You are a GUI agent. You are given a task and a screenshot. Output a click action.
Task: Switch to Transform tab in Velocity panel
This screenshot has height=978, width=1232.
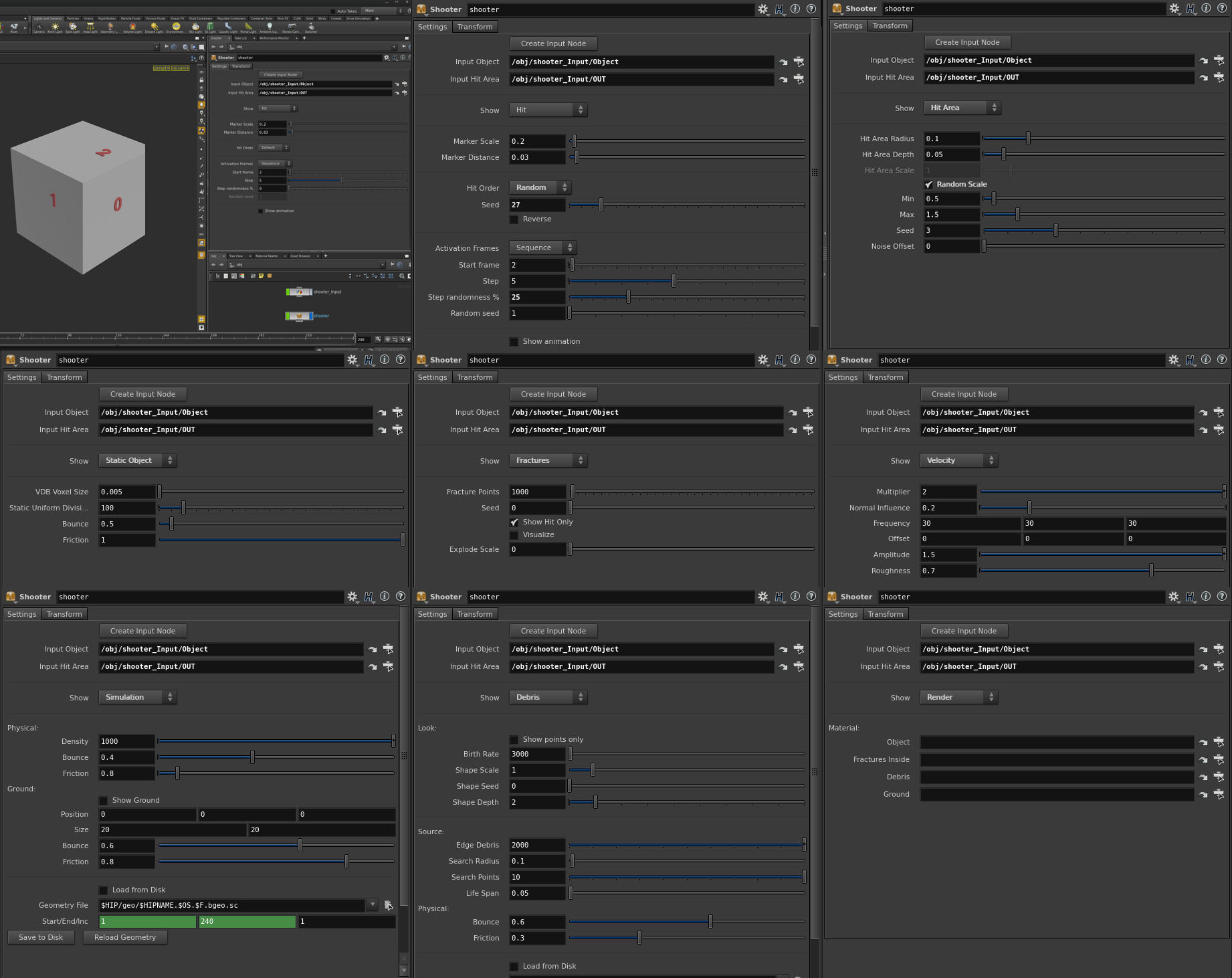click(886, 377)
